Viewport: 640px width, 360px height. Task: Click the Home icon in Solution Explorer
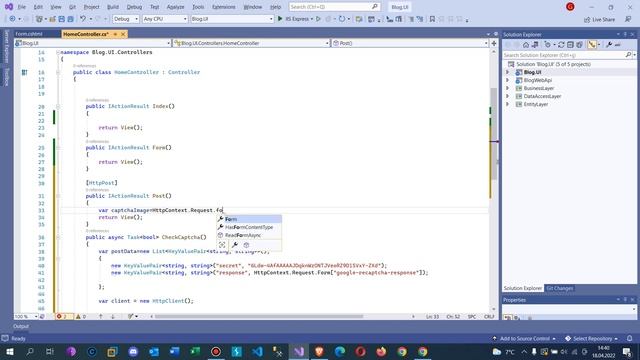[x=526, y=45]
